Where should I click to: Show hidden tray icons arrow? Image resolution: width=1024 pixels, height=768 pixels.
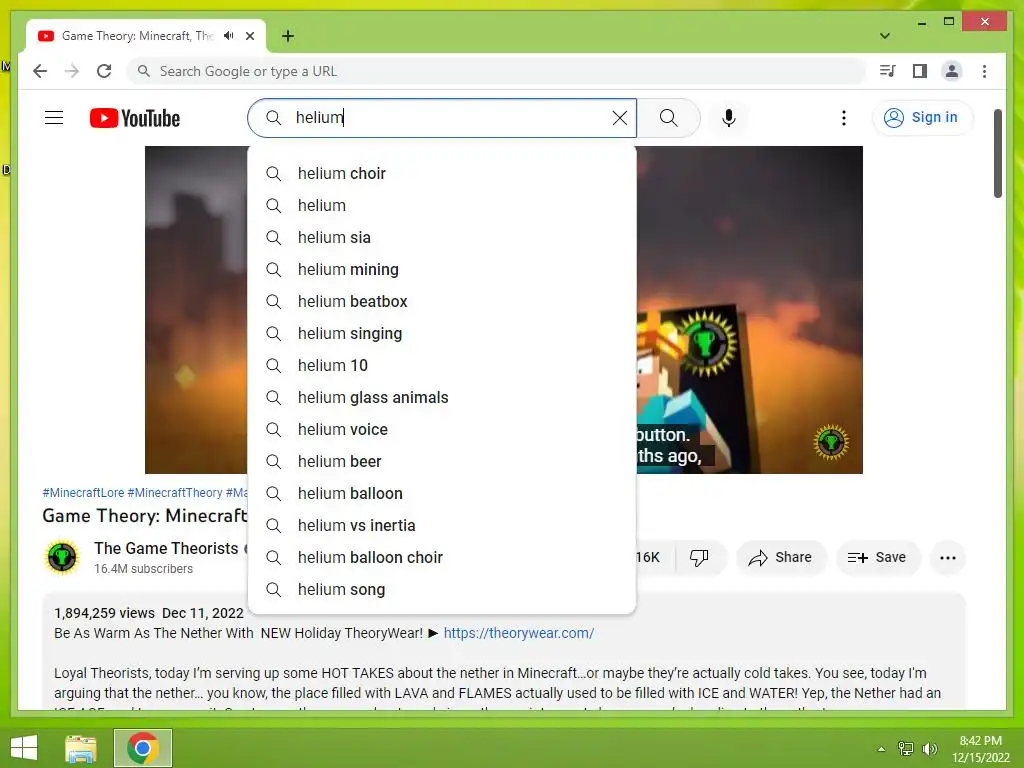click(881, 749)
